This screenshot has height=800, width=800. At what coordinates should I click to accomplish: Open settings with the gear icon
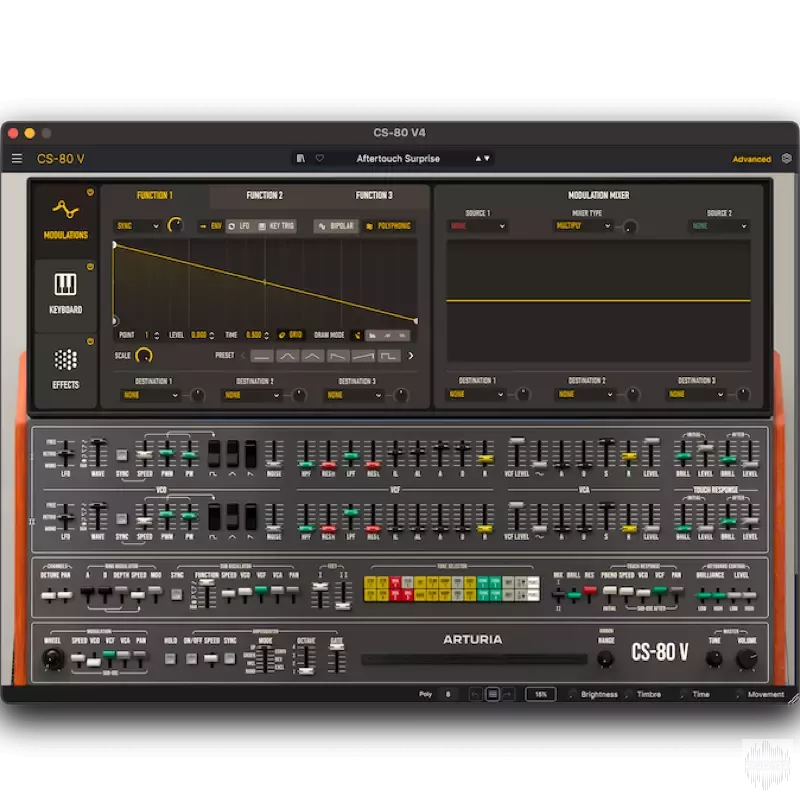(x=786, y=159)
